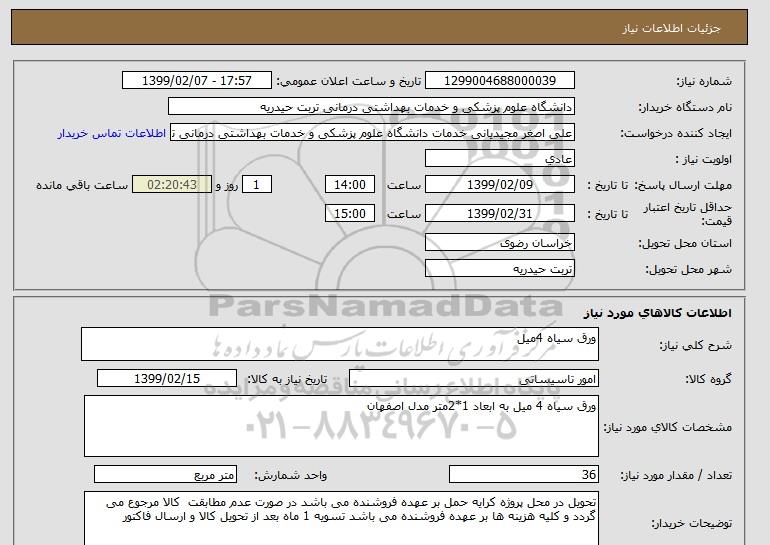Viewport: 770px width, 545px height.
Task: Click the label شهر محل تحویل
Action: [x=688, y=270]
